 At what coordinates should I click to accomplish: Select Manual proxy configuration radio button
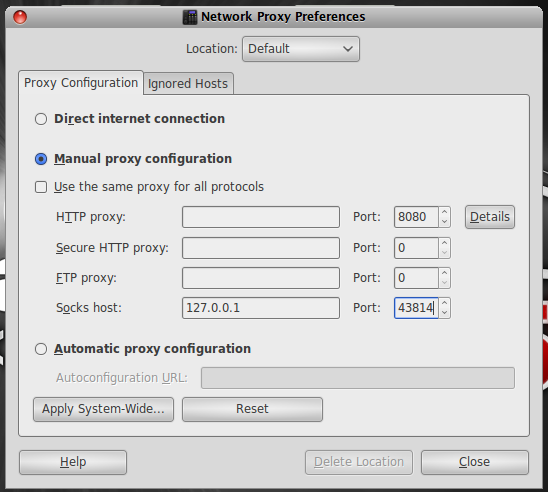coord(41,159)
